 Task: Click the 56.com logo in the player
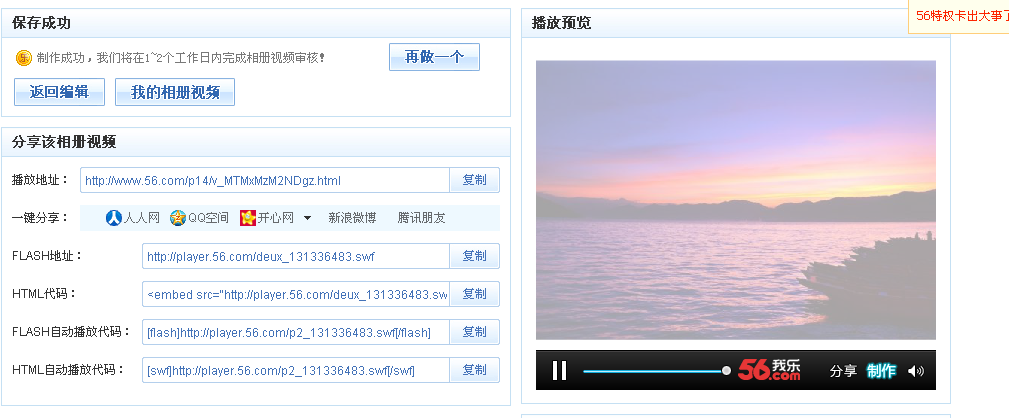pyautogui.click(x=769, y=370)
